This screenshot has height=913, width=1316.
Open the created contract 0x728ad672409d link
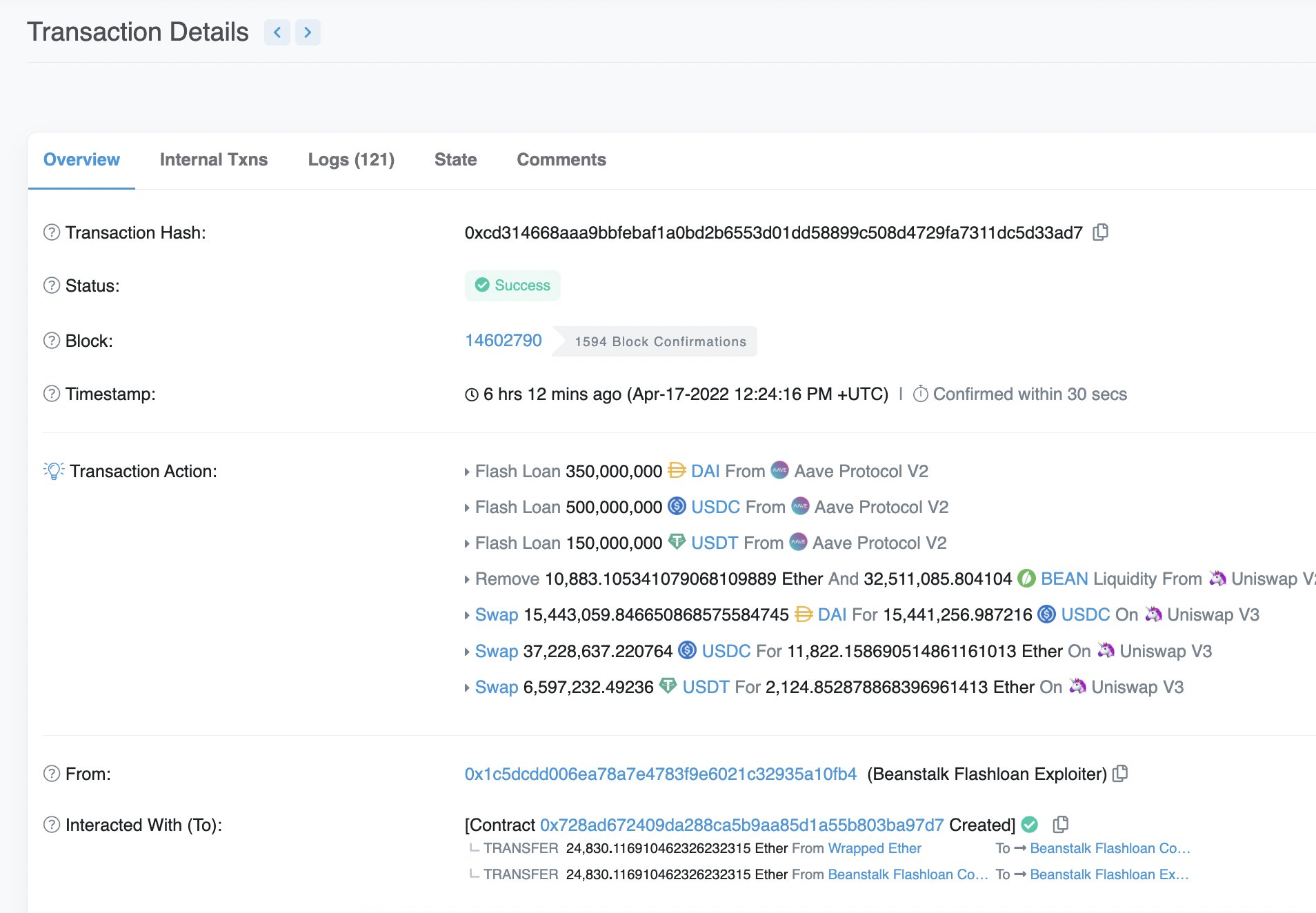click(x=741, y=825)
